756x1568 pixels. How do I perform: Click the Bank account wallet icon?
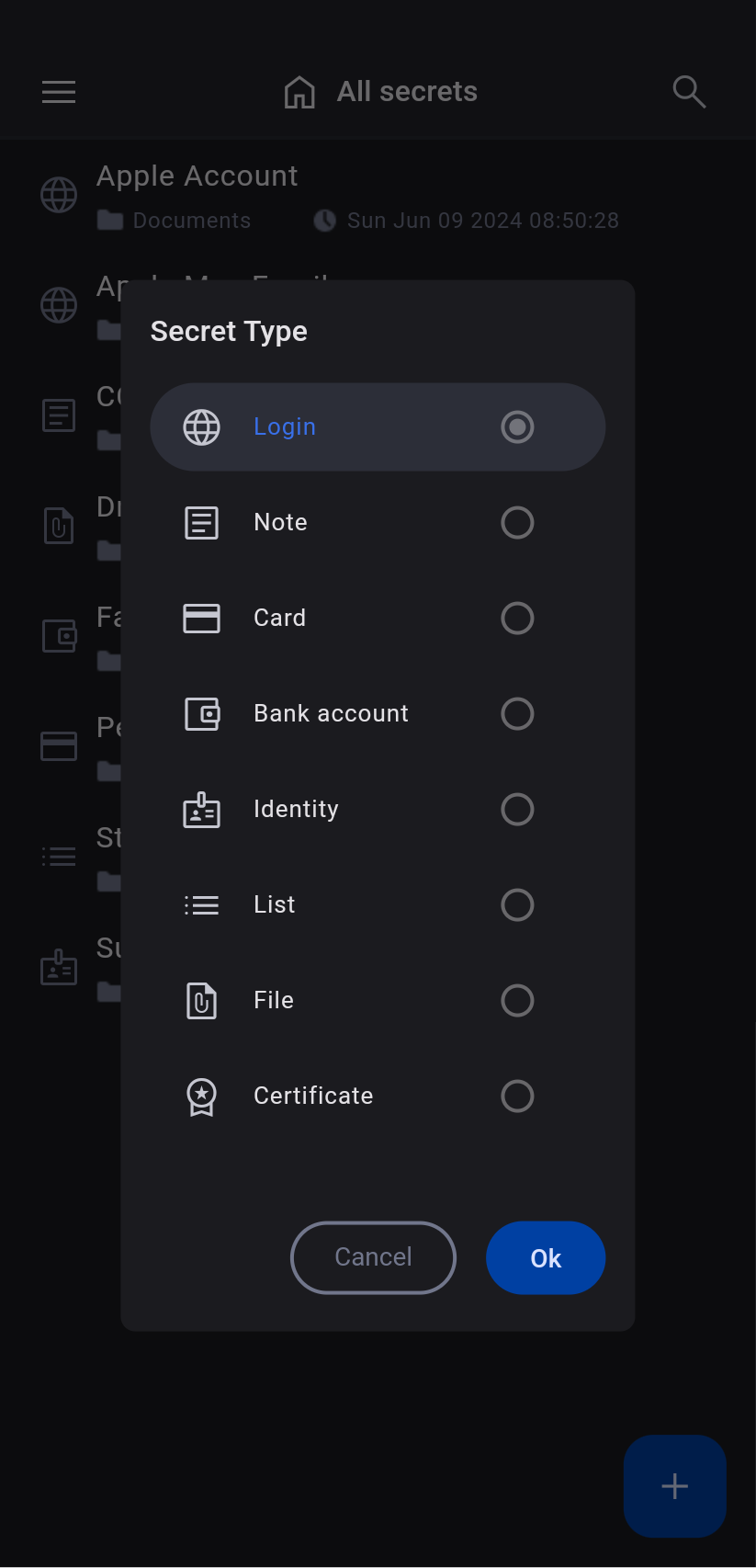[x=201, y=714]
